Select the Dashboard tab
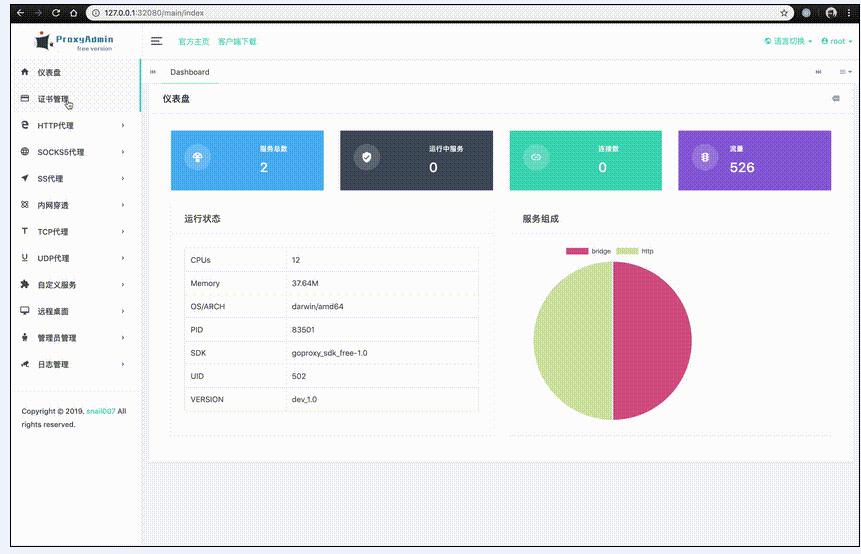 (190, 72)
